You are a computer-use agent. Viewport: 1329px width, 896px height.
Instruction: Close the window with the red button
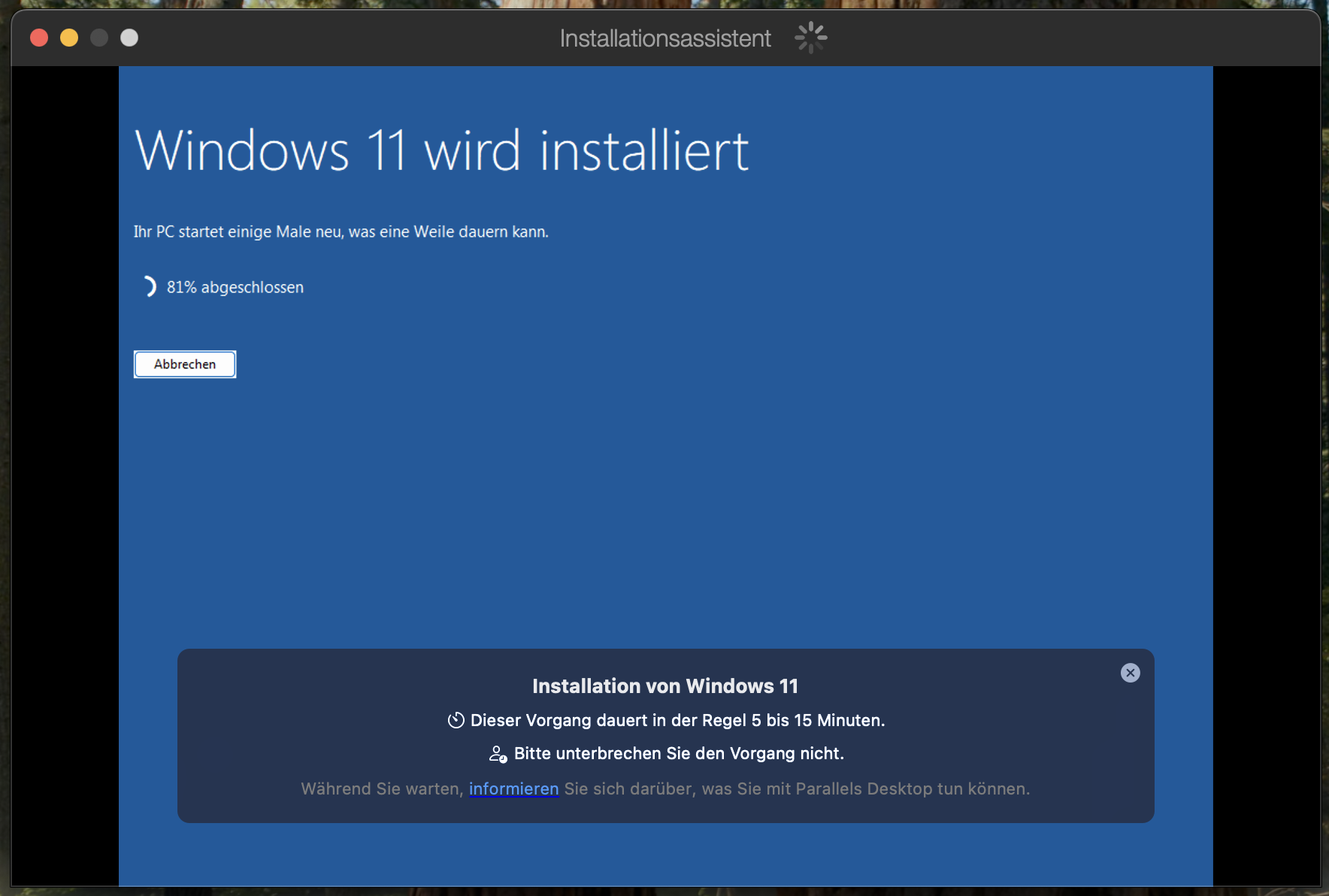[x=39, y=38]
